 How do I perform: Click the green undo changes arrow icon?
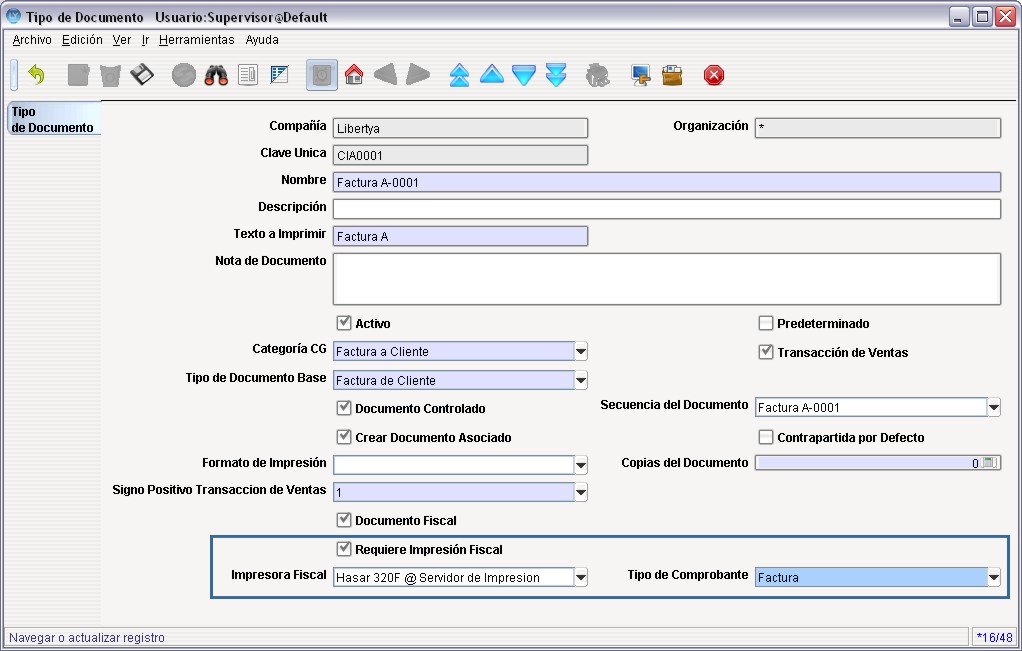click(36, 75)
